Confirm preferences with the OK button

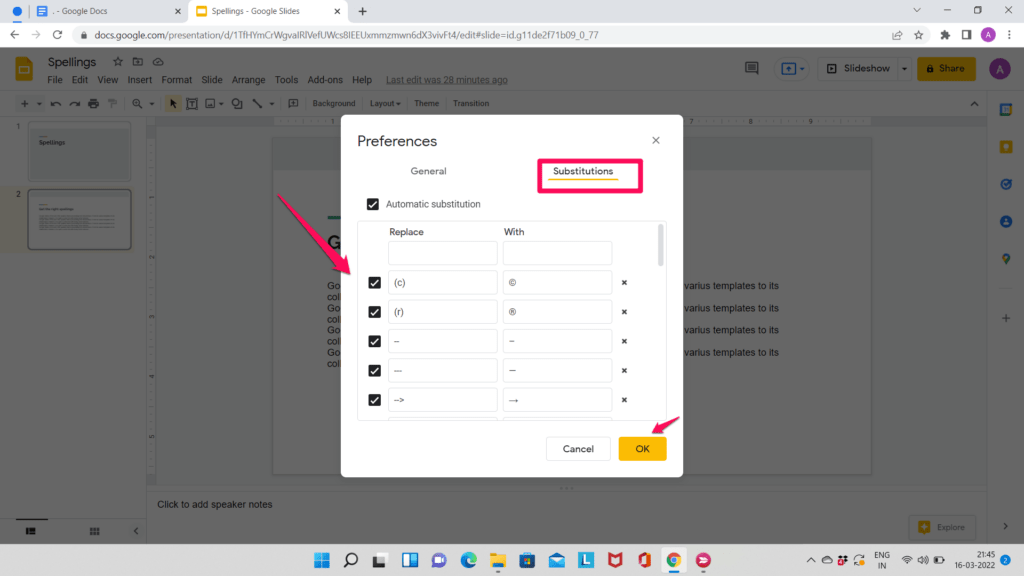point(642,448)
